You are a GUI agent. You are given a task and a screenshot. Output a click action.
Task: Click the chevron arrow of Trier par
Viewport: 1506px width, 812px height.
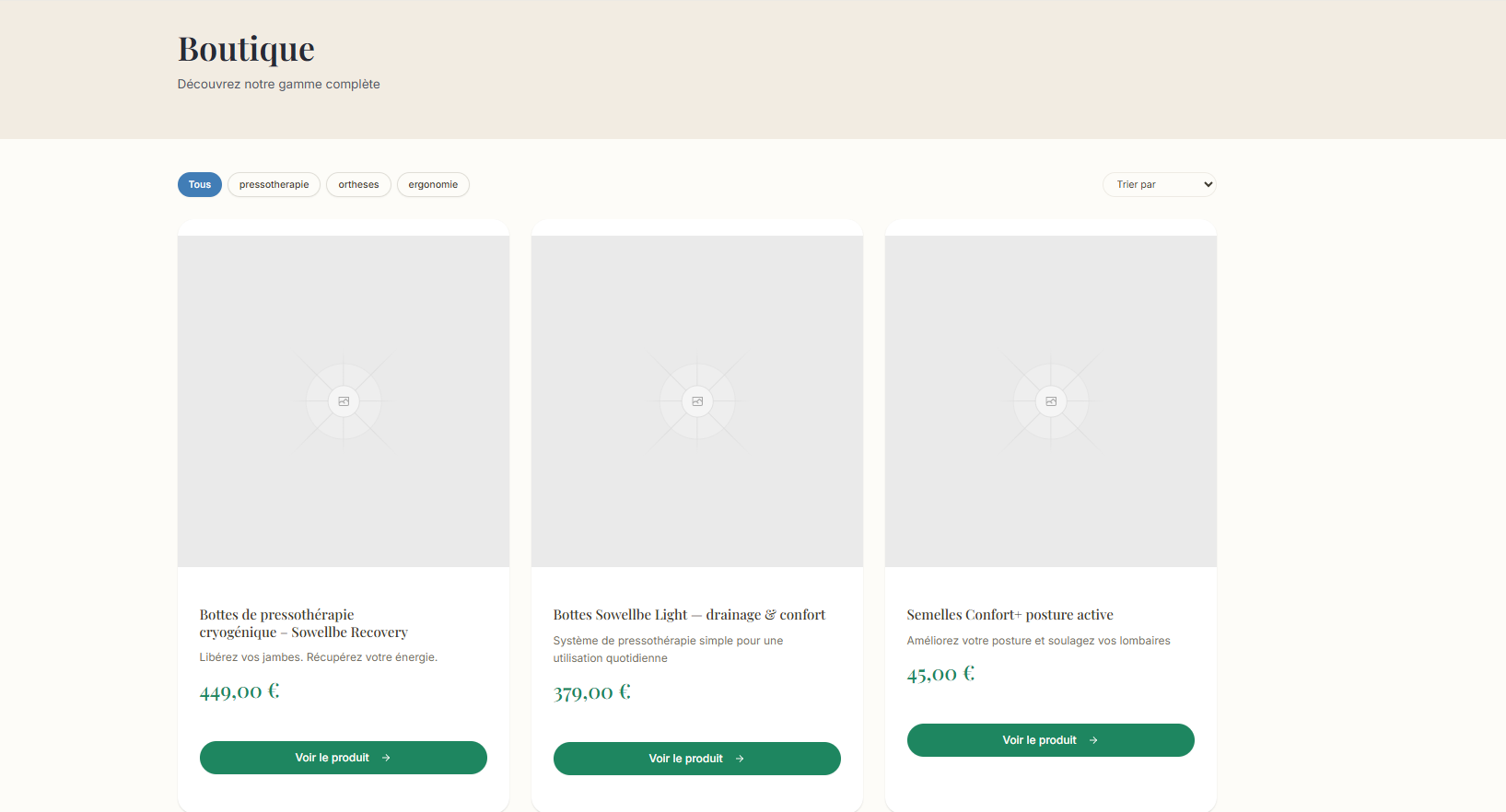point(1208,184)
